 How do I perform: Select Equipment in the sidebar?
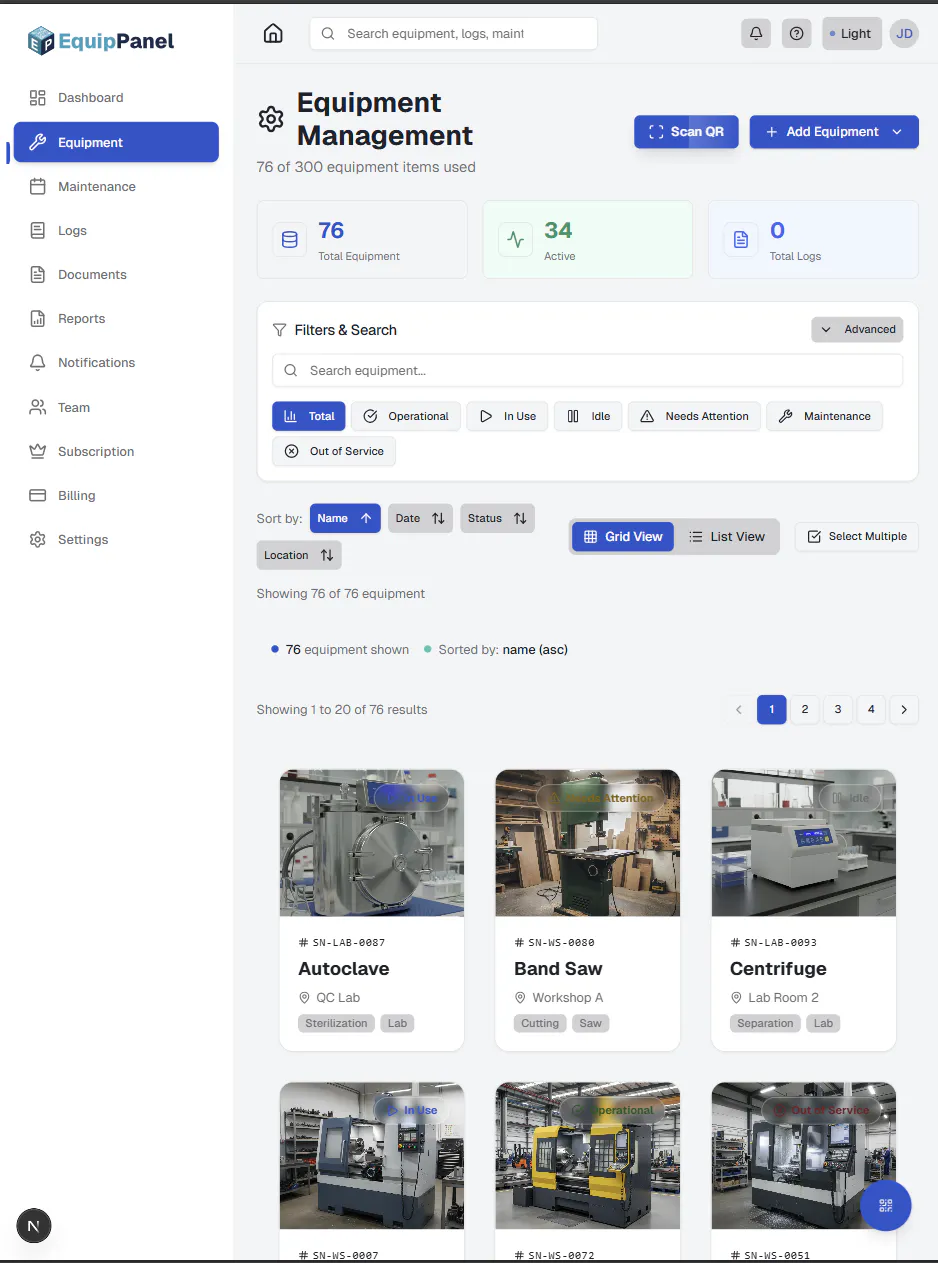(x=116, y=142)
